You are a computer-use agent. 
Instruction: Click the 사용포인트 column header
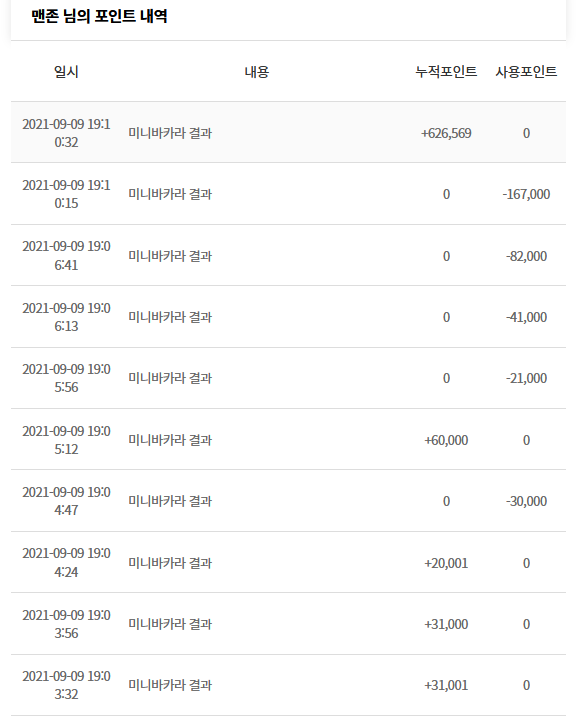[526, 72]
